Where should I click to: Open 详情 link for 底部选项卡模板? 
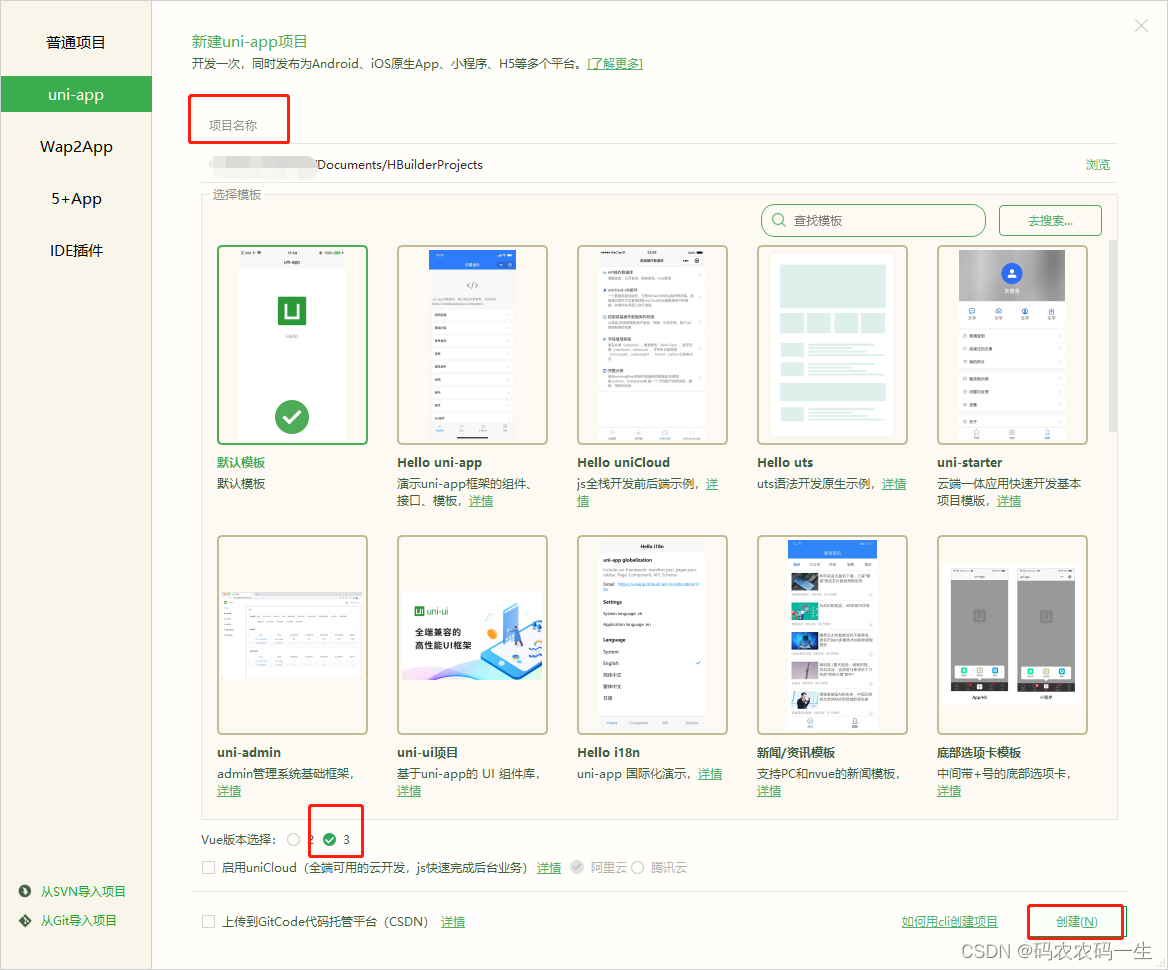(x=949, y=790)
